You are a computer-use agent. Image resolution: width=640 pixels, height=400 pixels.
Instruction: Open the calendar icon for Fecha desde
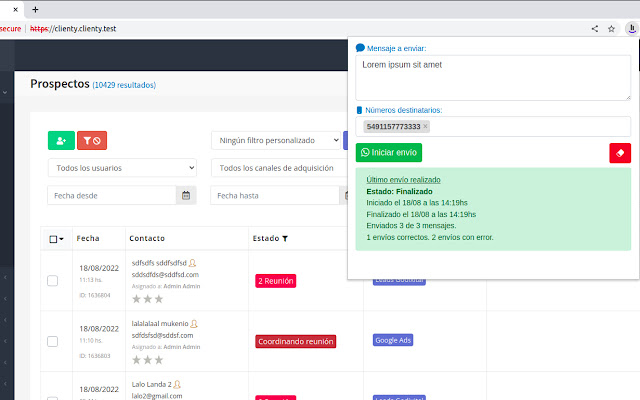pos(186,196)
